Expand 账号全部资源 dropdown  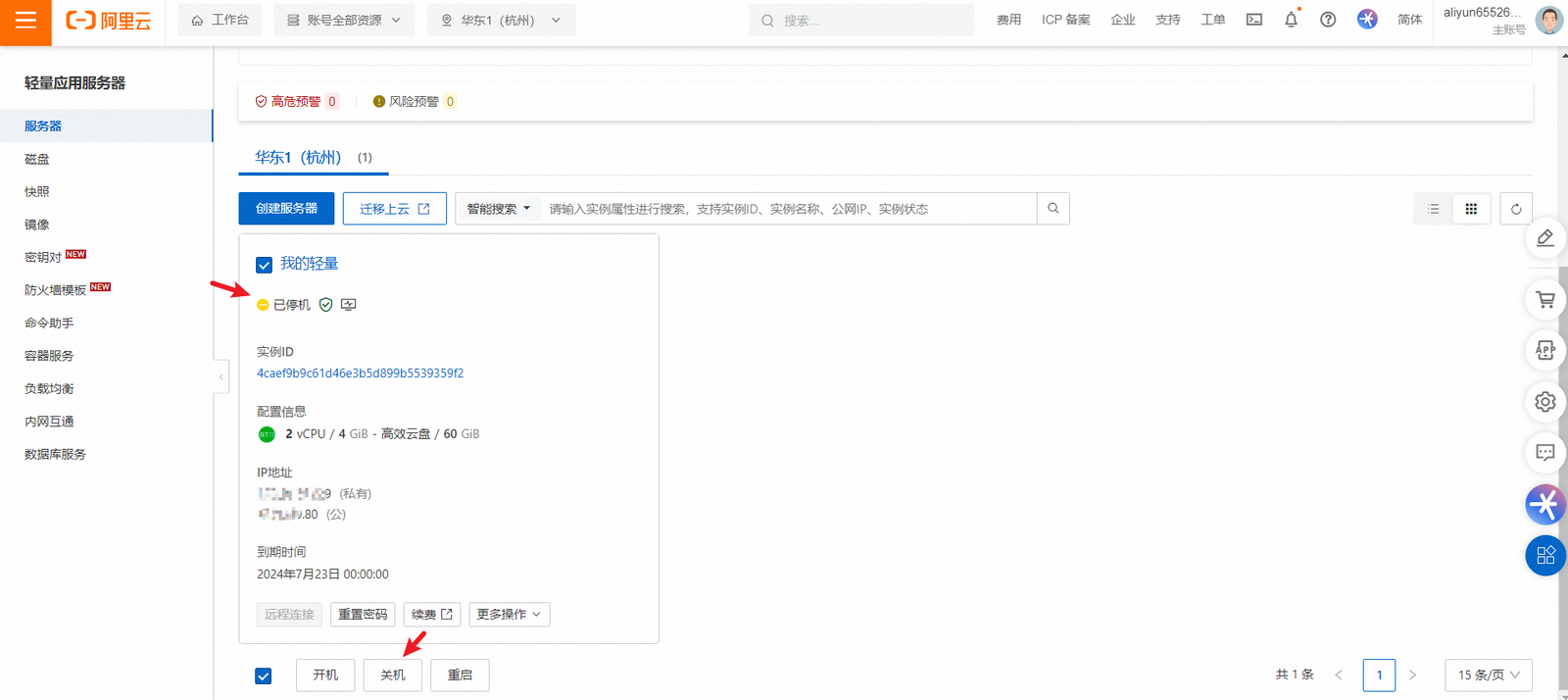click(x=344, y=20)
